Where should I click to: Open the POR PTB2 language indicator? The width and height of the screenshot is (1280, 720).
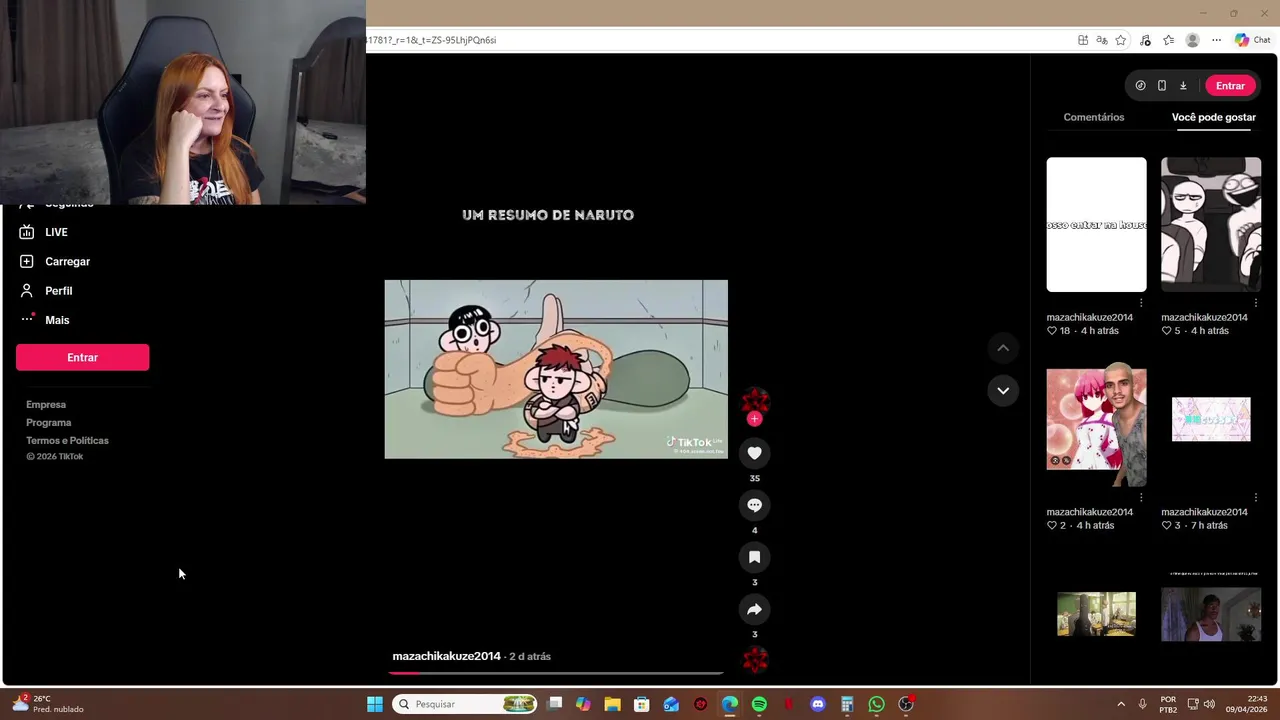(x=1168, y=704)
